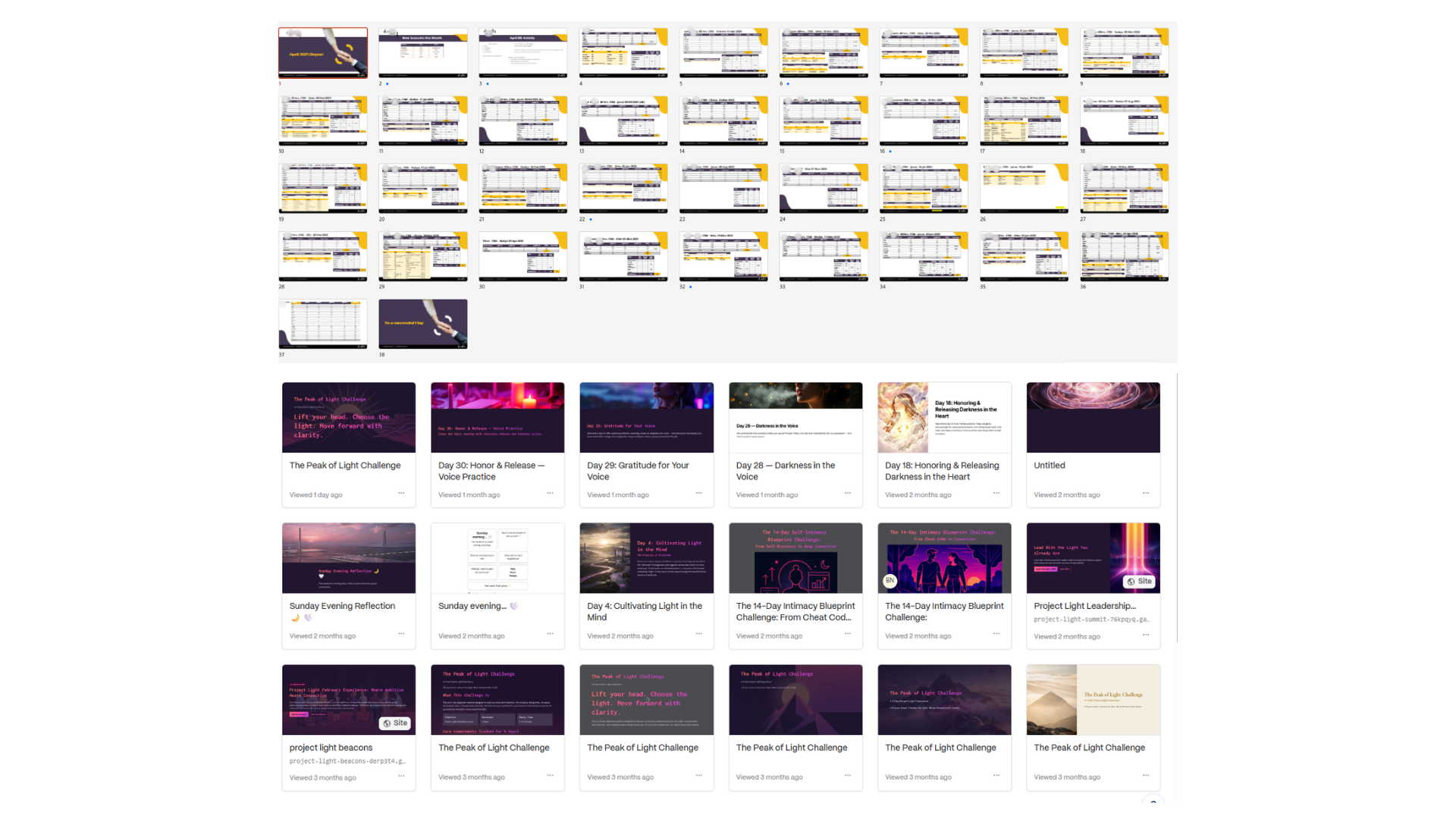
Task: Click project-light-summit site URL text
Action: click(1090, 620)
